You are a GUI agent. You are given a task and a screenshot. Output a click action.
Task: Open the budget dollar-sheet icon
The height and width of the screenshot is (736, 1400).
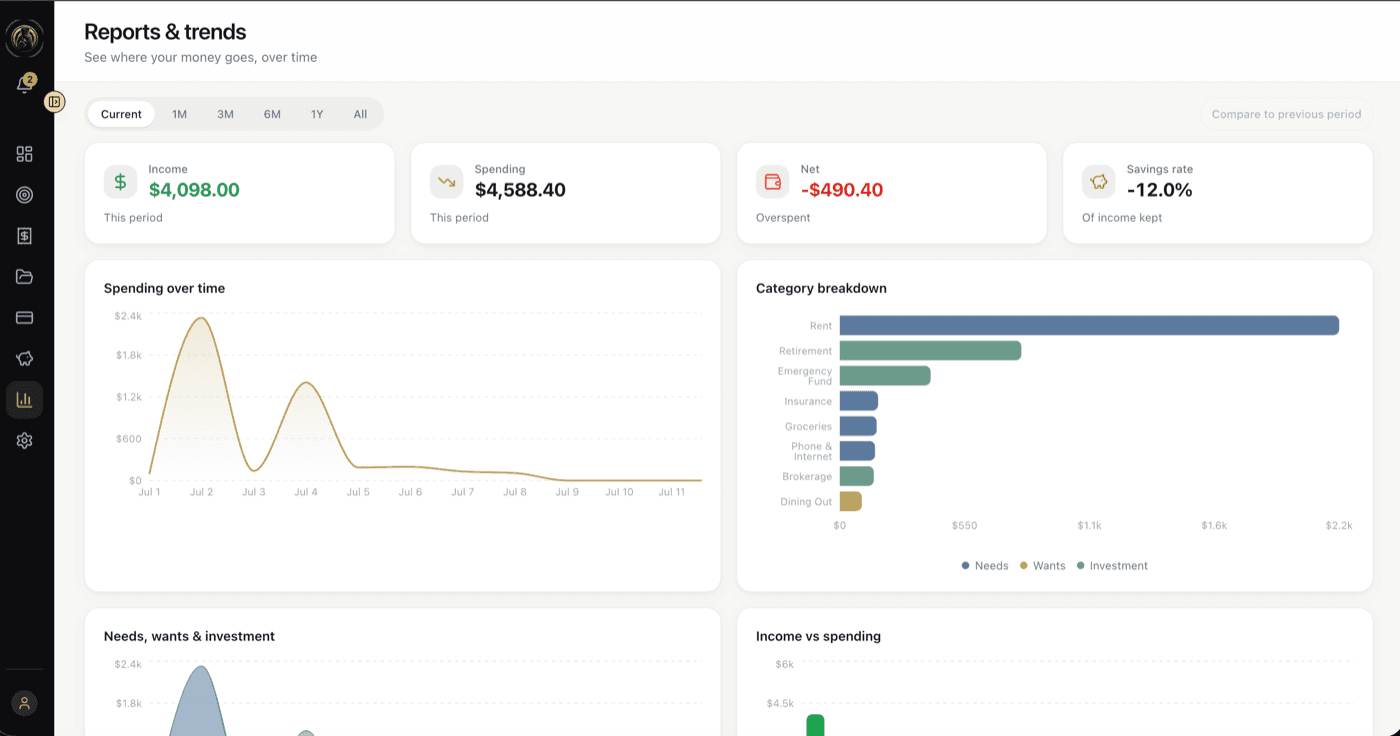(x=25, y=236)
